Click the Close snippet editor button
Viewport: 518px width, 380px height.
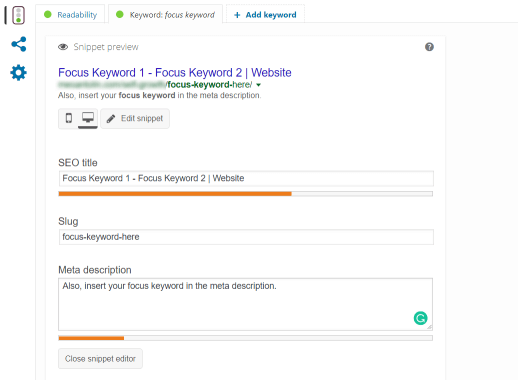tap(100, 359)
